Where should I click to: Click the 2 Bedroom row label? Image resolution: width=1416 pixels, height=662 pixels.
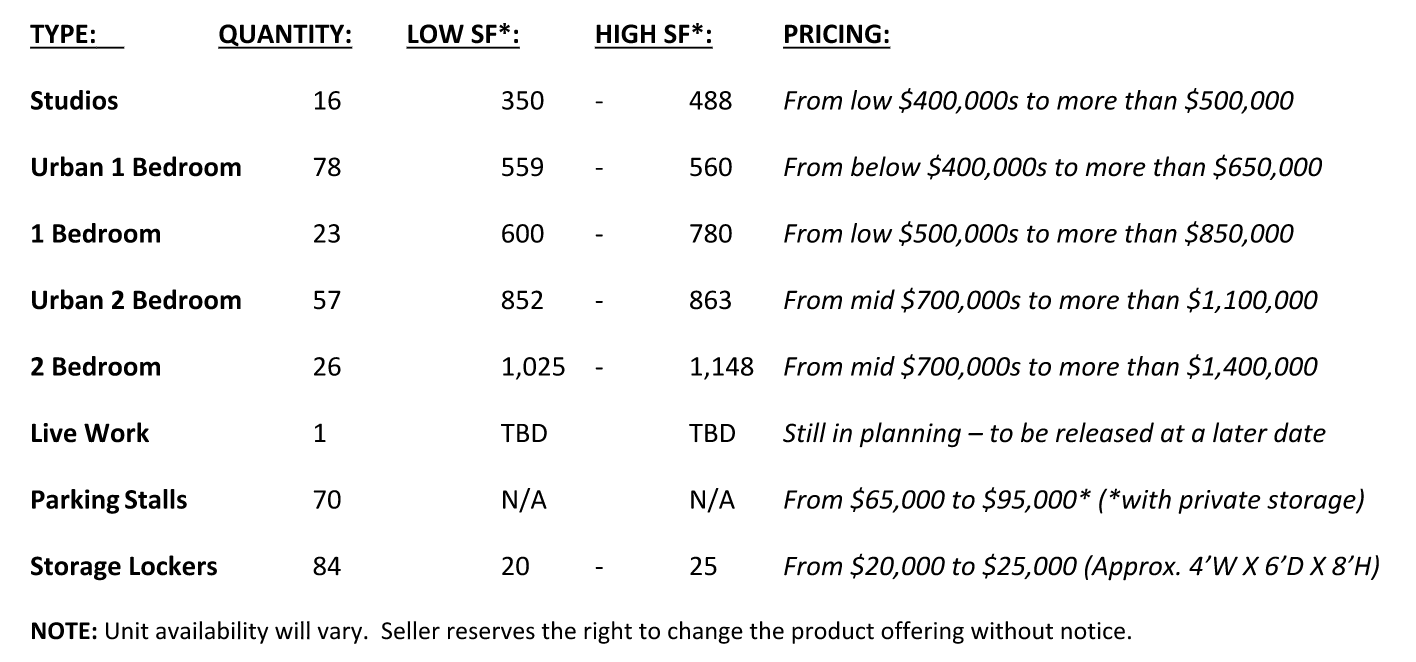pos(95,367)
